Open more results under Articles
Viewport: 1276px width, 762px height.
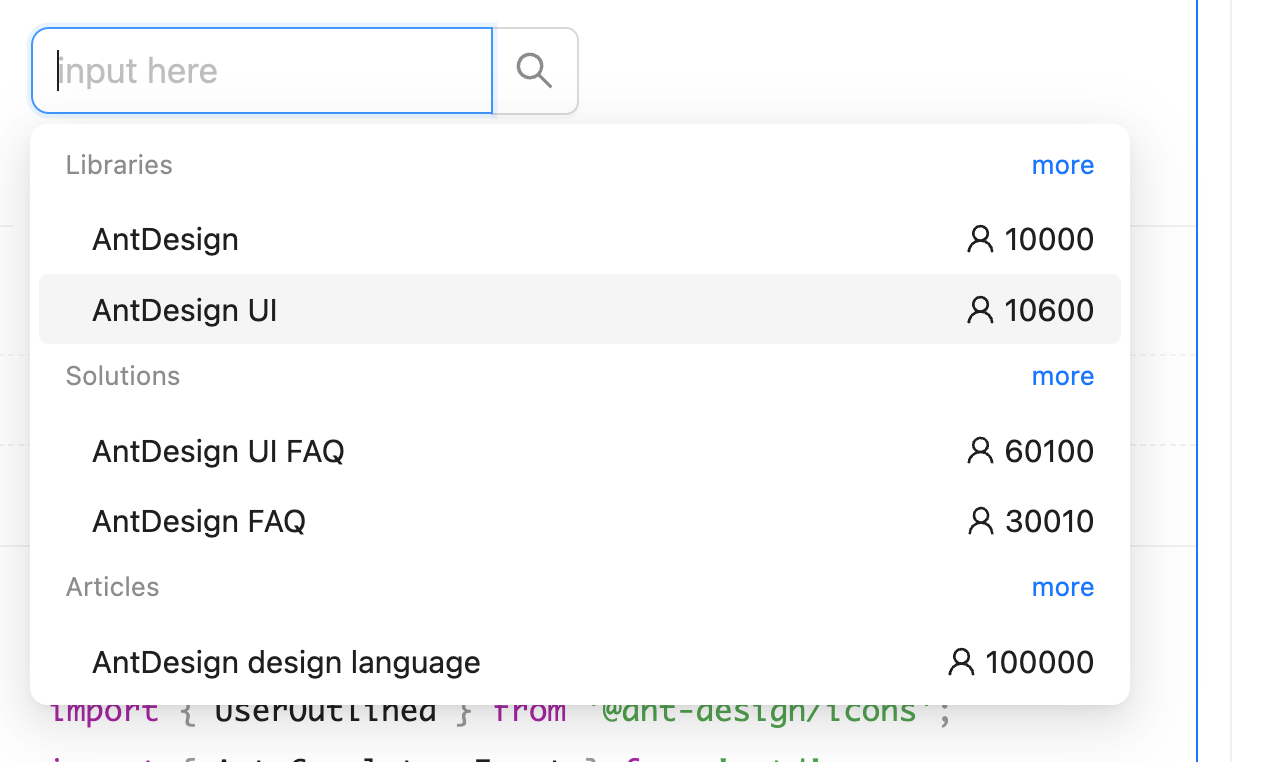[x=1063, y=587]
